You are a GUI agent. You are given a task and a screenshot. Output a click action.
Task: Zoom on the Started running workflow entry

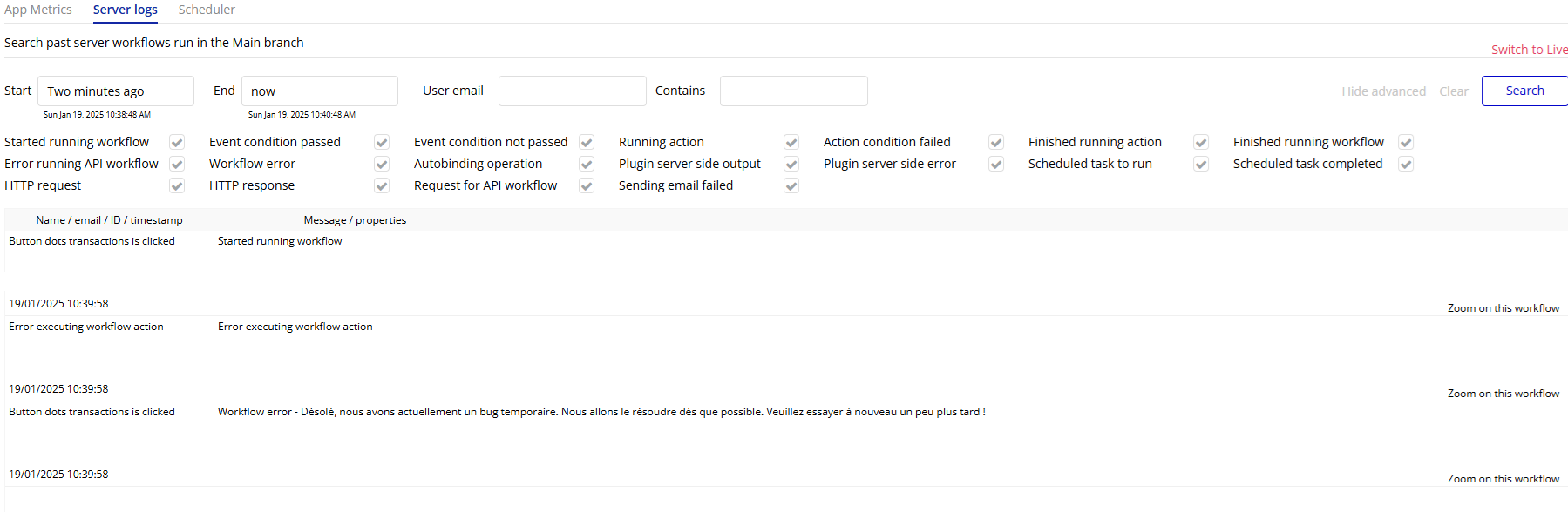(x=1503, y=308)
